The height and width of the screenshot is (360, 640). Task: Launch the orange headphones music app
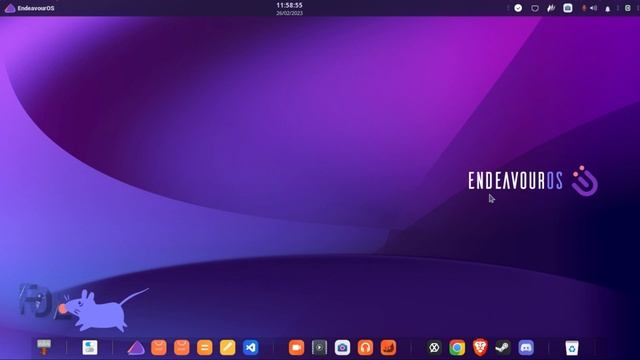coord(365,348)
